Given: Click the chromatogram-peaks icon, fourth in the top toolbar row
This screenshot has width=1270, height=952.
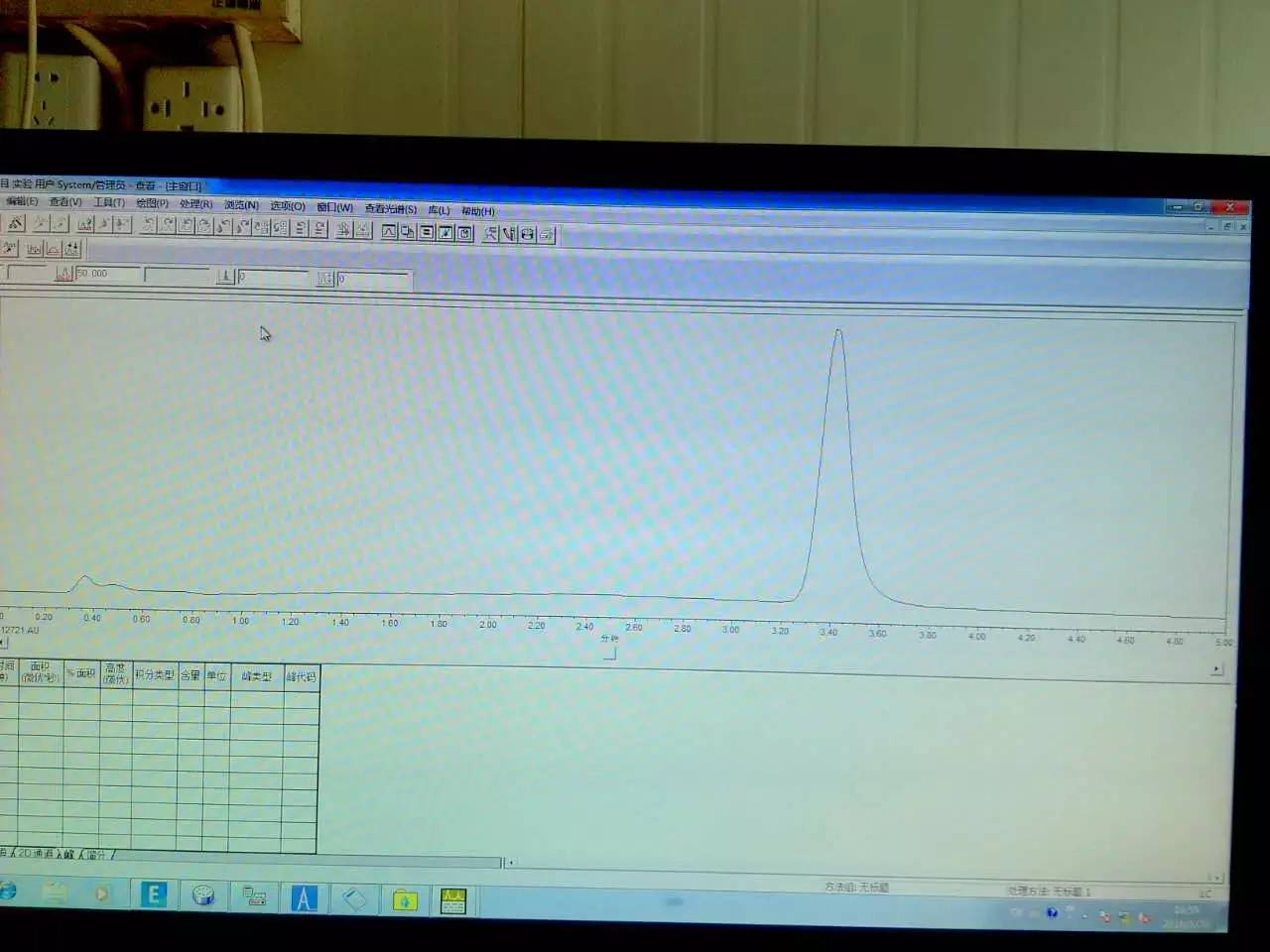Looking at the screenshot, I should point(85,225).
